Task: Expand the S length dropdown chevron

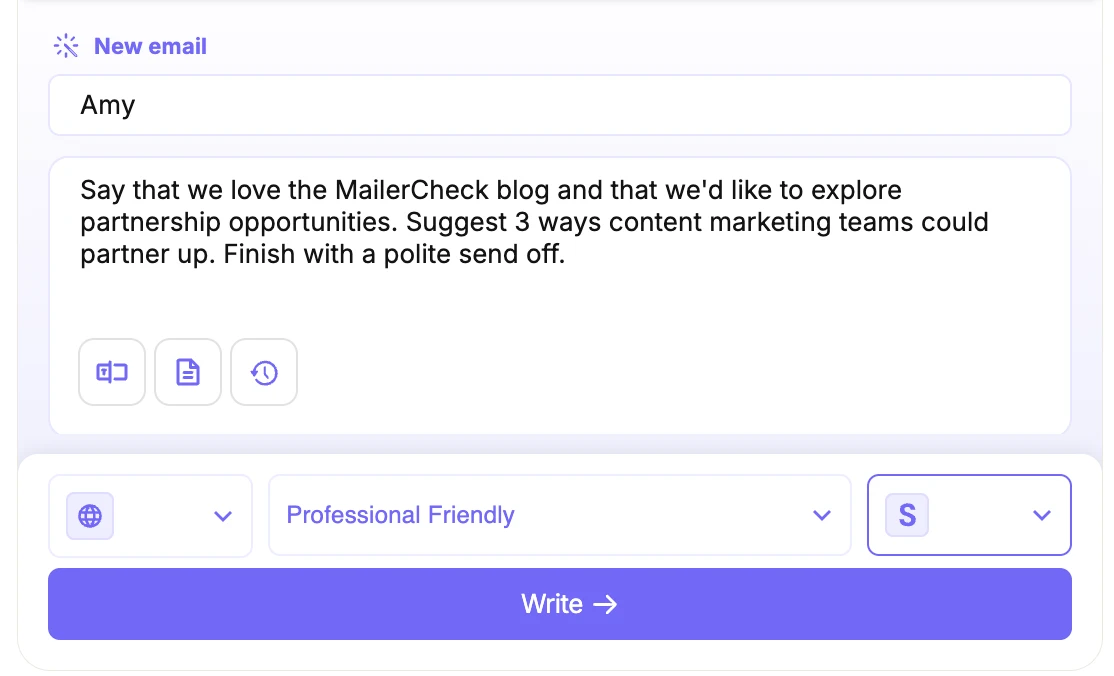Action: point(1042,516)
